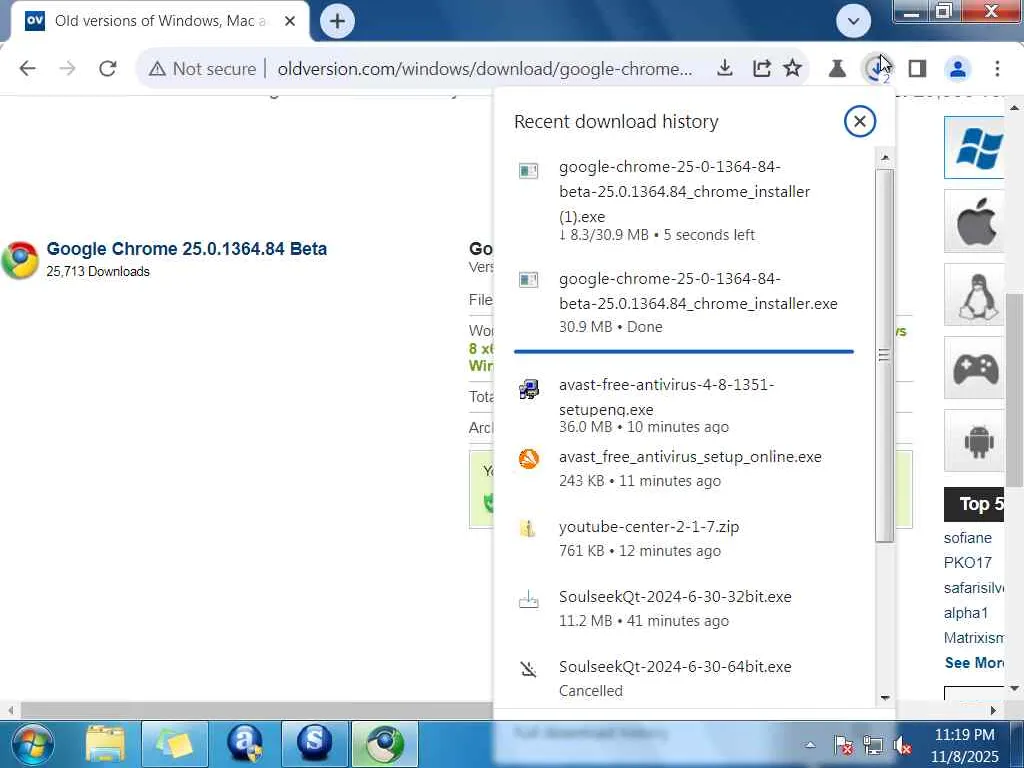Open avast_free_antivirus_setup_online.exe download entry
Screen dimensions: 1024x768
tap(684, 468)
